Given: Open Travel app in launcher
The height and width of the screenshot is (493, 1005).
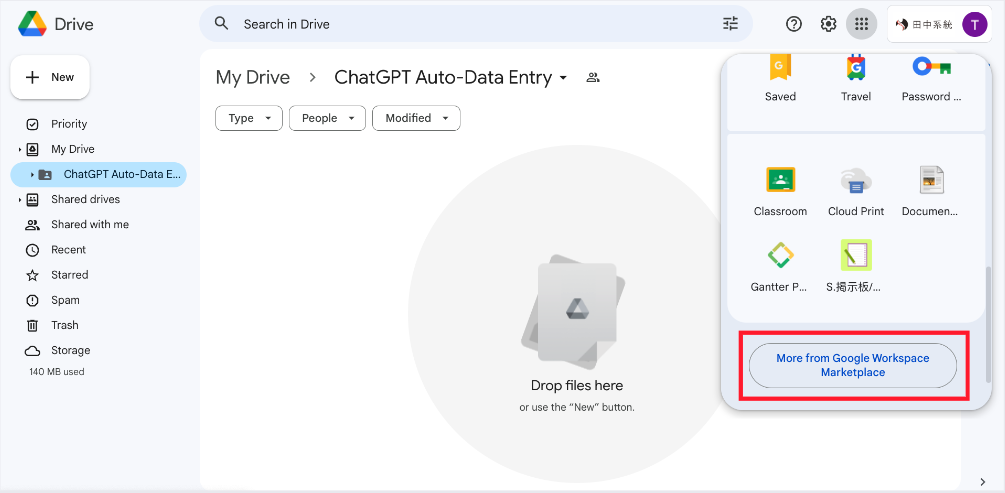Looking at the screenshot, I should 856,77.
